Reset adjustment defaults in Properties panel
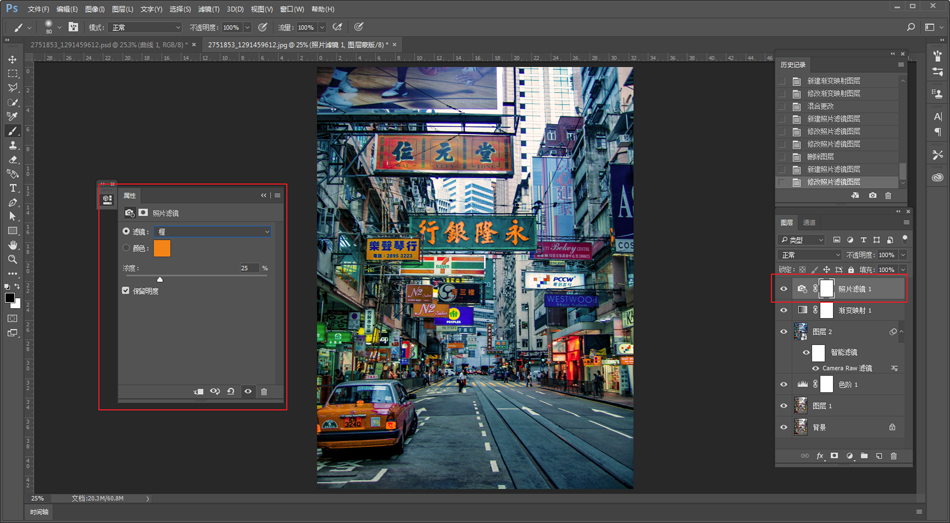 tap(231, 392)
